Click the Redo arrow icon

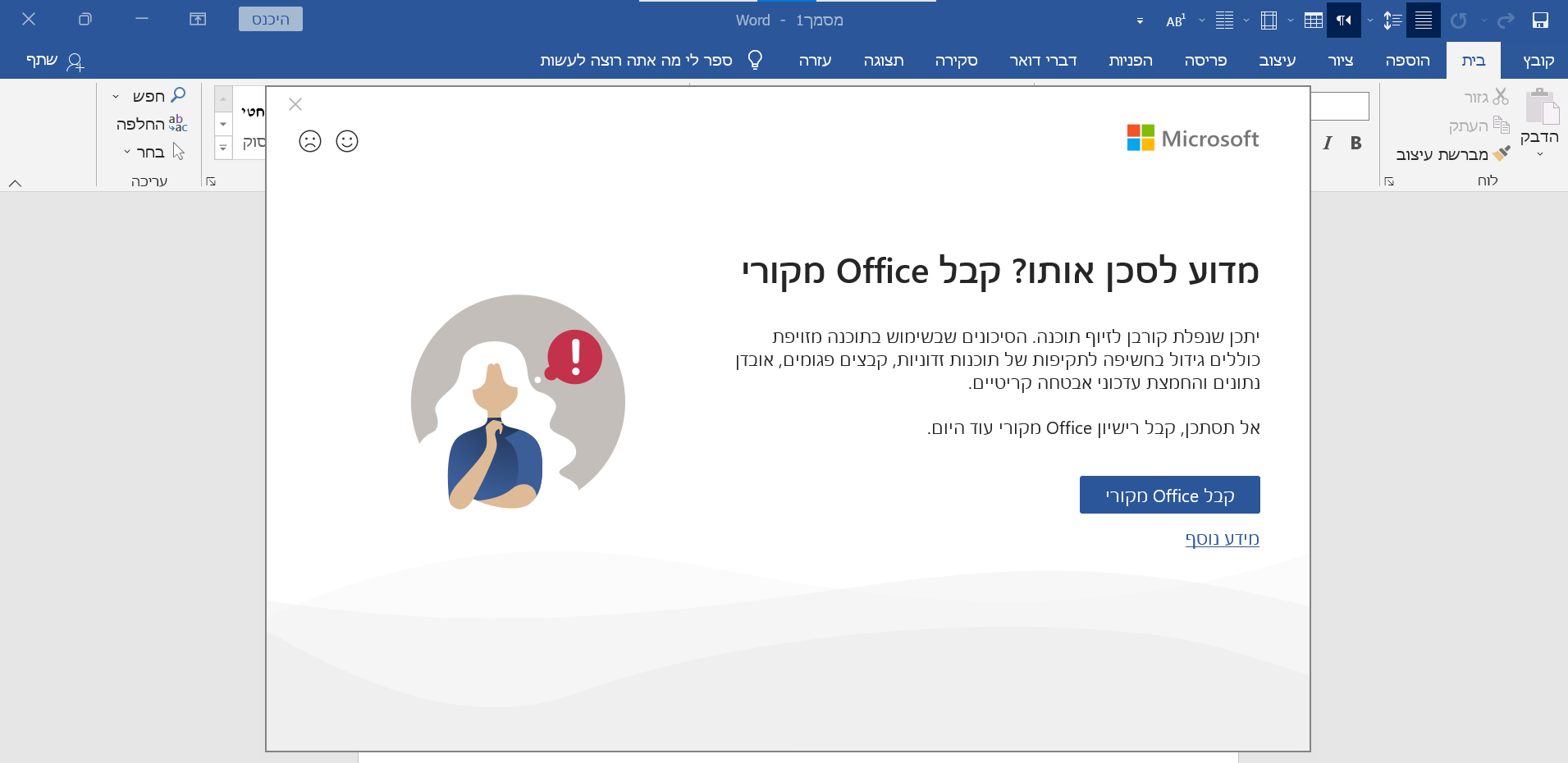pos(1506,21)
